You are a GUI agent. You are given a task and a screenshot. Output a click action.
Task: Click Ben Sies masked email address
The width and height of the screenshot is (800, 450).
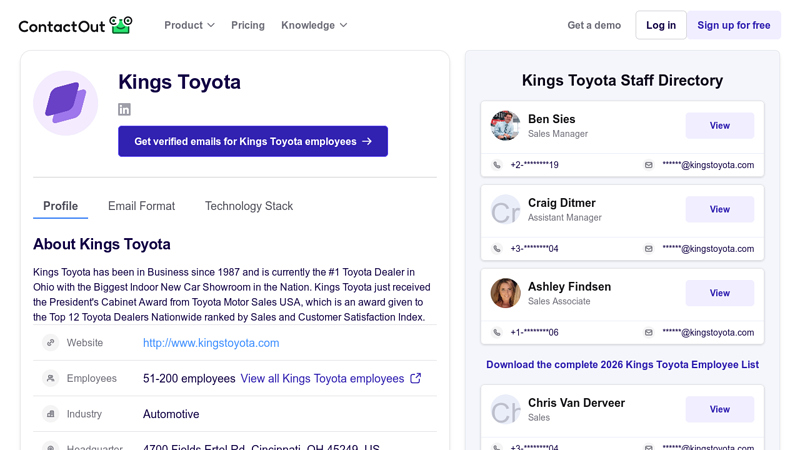pyautogui.click(x=708, y=165)
